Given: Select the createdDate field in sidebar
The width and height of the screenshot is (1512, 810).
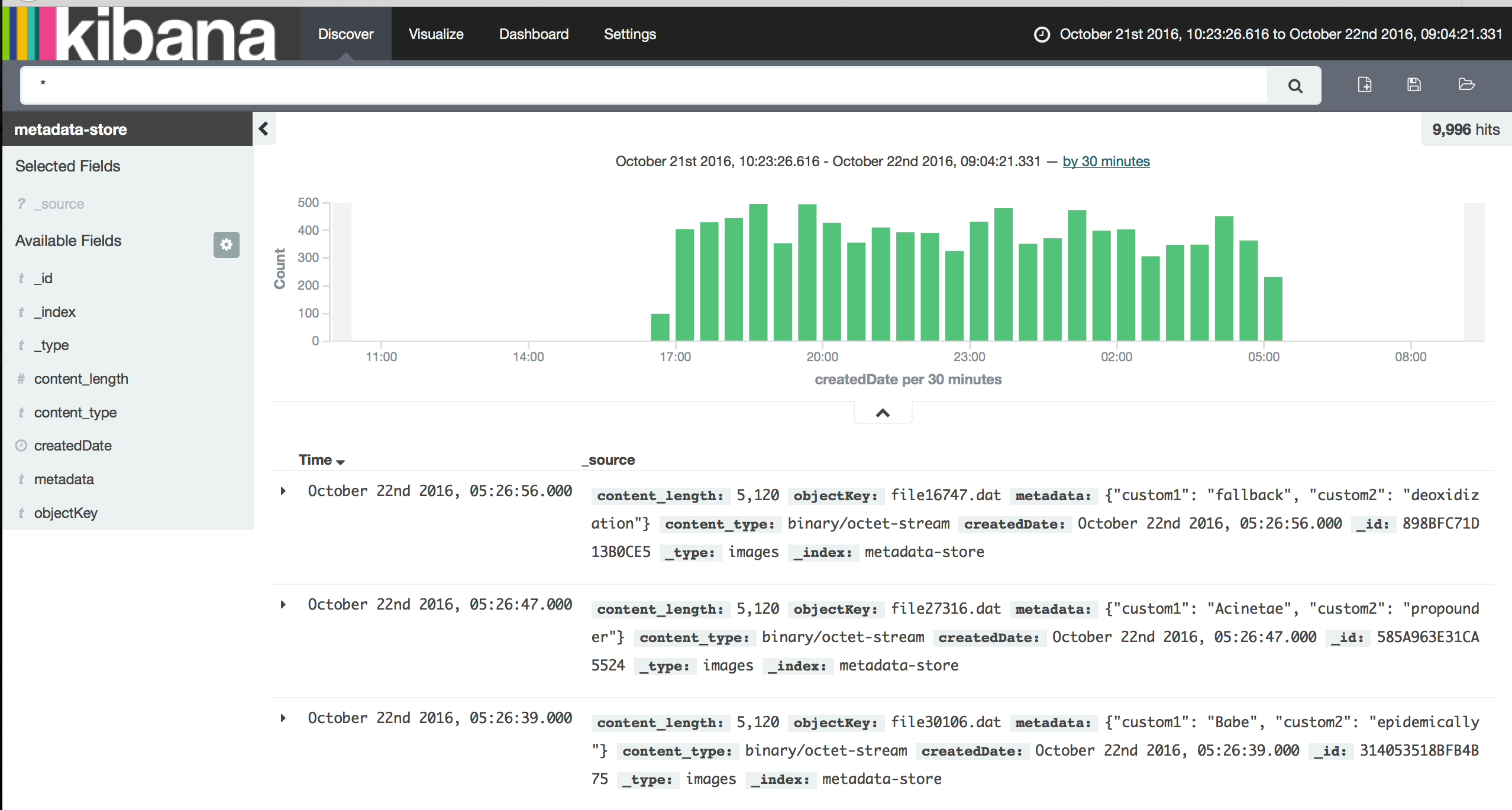Looking at the screenshot, I should [x=73, y=444].
